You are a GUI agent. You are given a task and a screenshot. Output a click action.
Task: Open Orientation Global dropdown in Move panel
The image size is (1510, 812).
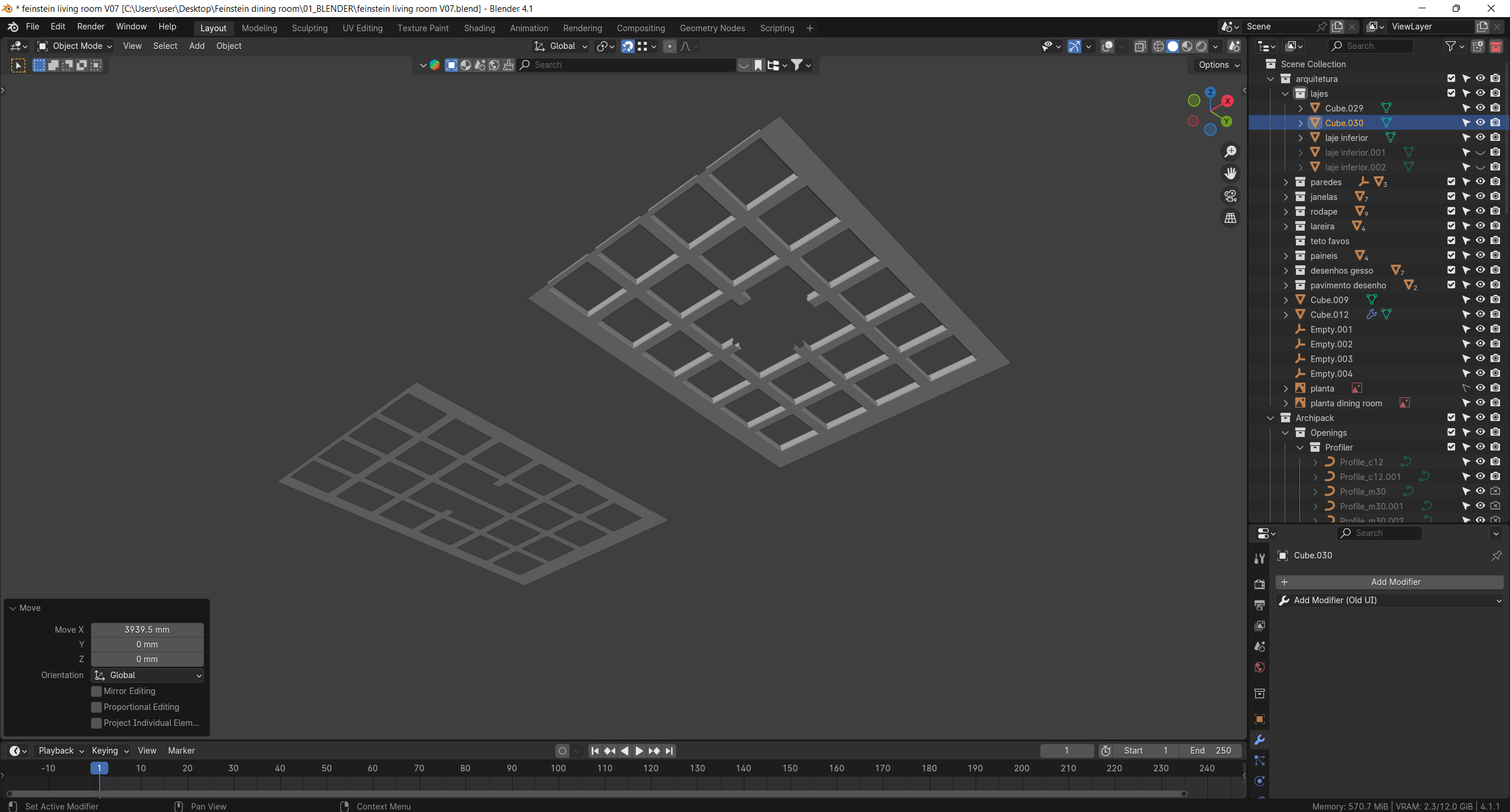coord(147,675)
